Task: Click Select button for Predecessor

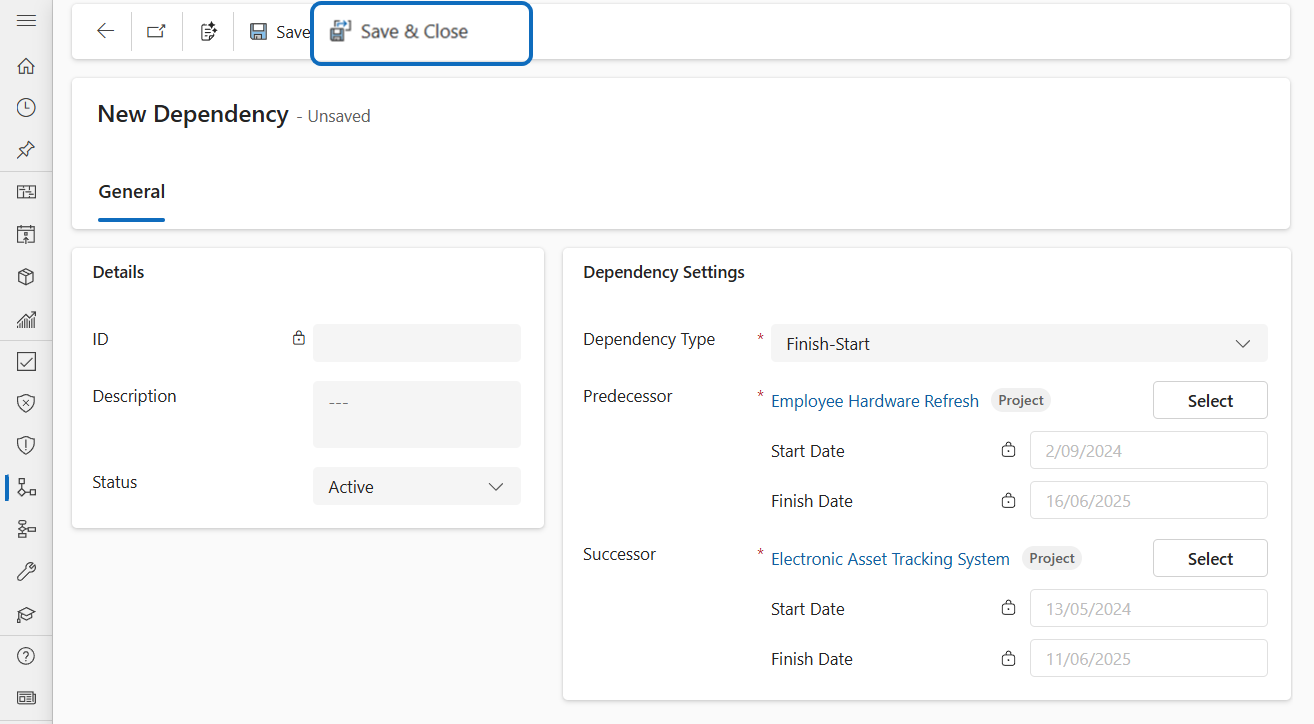Action: pos(1210,401)
